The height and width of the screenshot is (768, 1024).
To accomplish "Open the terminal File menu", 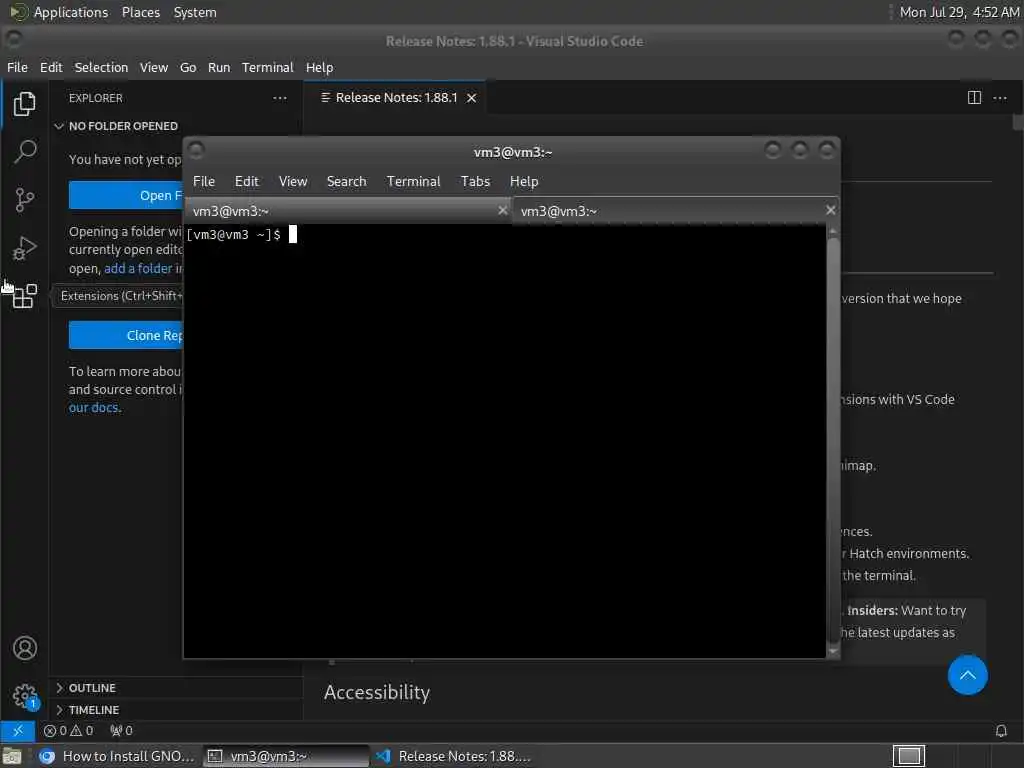I will tap(204, 182).
